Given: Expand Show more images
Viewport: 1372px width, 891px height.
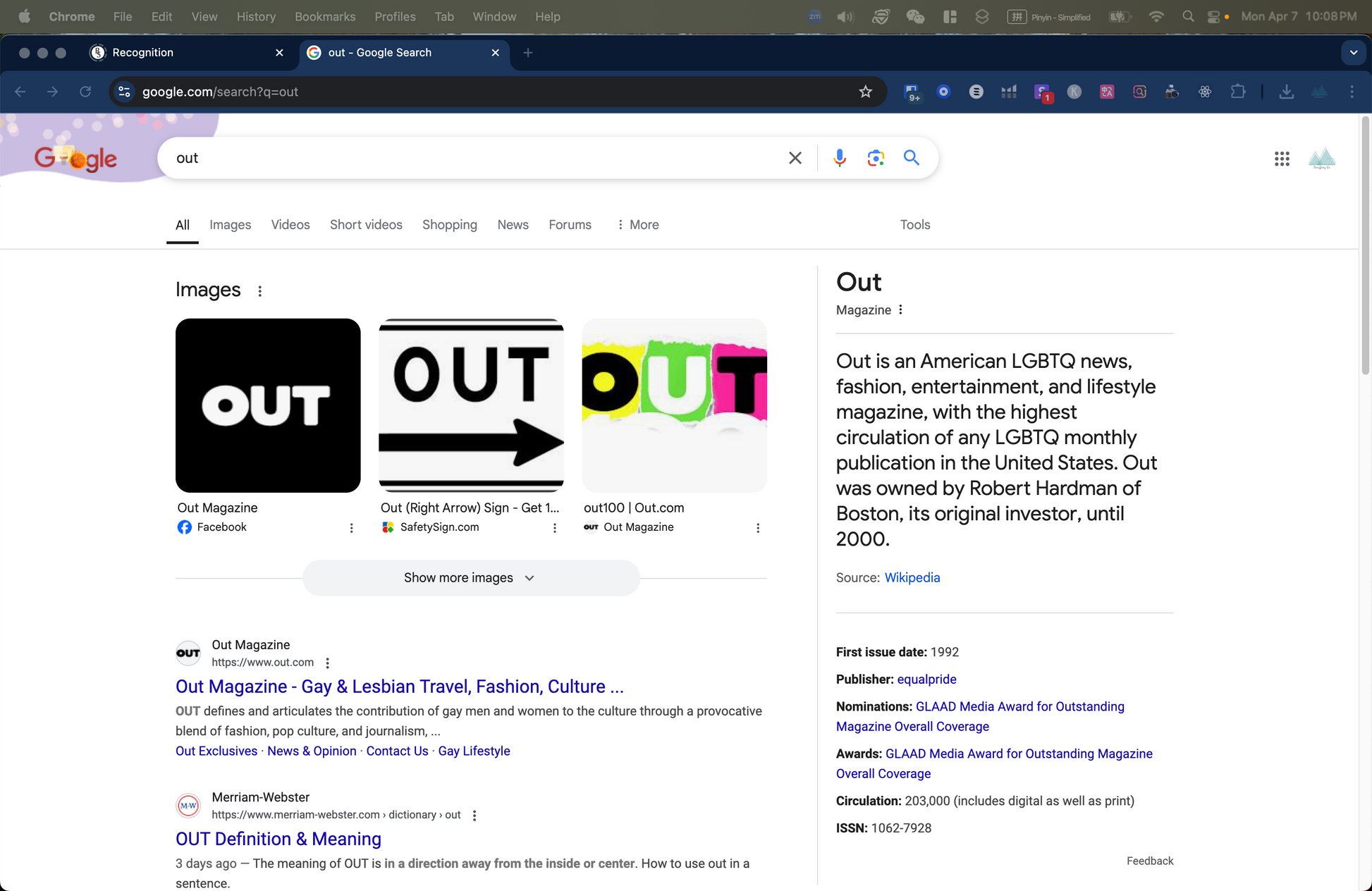Looking at the screenshot, I should [x=471, y=578].
